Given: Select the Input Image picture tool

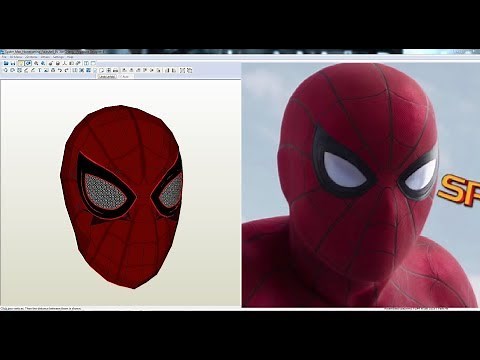Looking at the screenshot, I should (x=46, y=70).
